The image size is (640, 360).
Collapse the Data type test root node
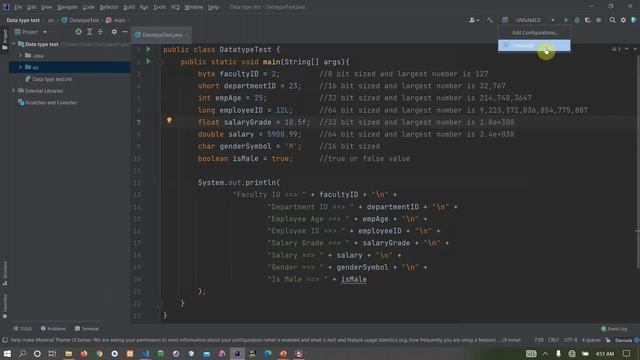[14, 44]
